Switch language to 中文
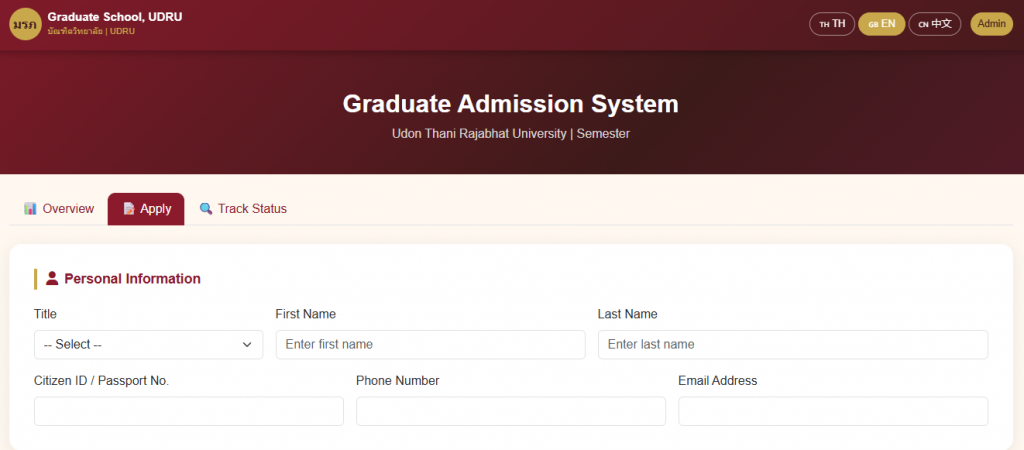Image resolution: width=1024 pixels, height=450 pixels. (935, 23)
